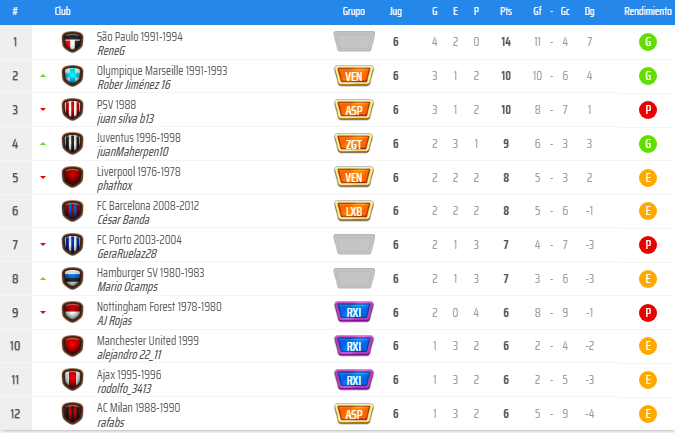
Task: Click the LXB group badge for Barcelona
Action: click(x=353, y=211)
